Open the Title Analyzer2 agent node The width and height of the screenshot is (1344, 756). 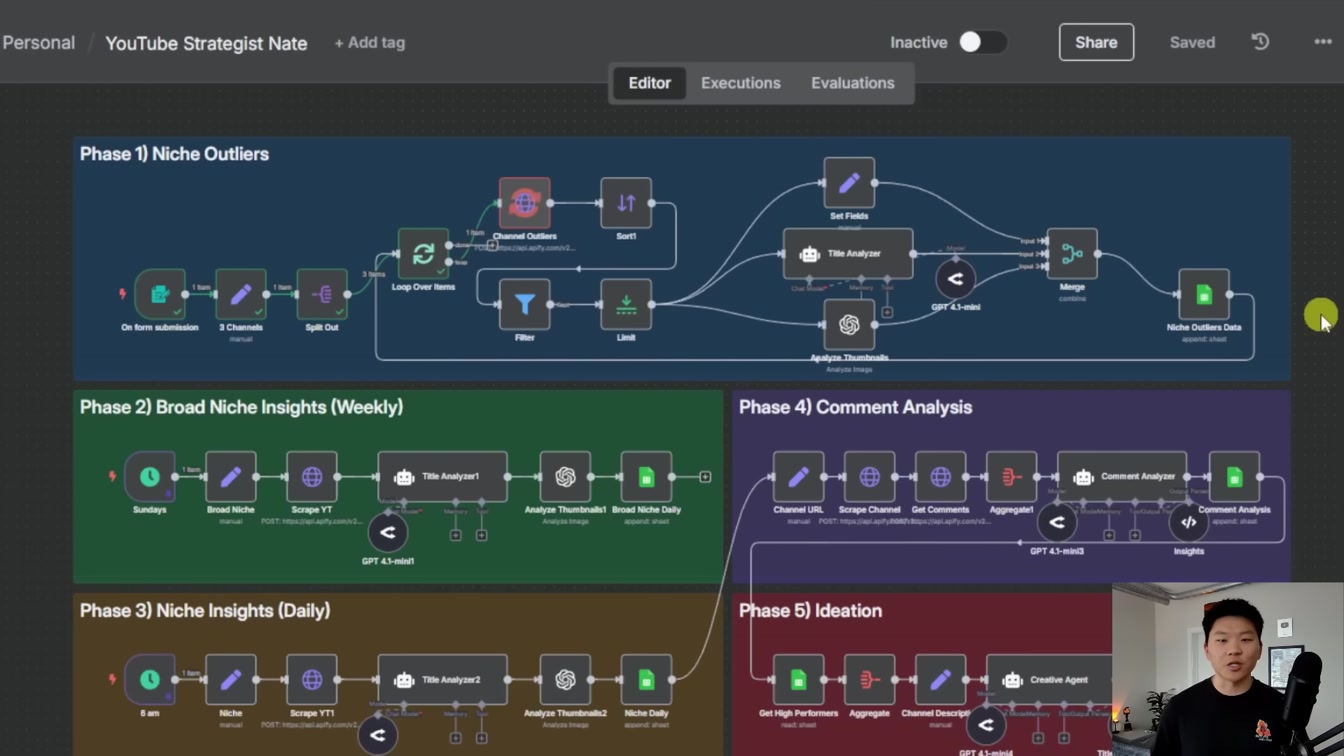point(443,680)
